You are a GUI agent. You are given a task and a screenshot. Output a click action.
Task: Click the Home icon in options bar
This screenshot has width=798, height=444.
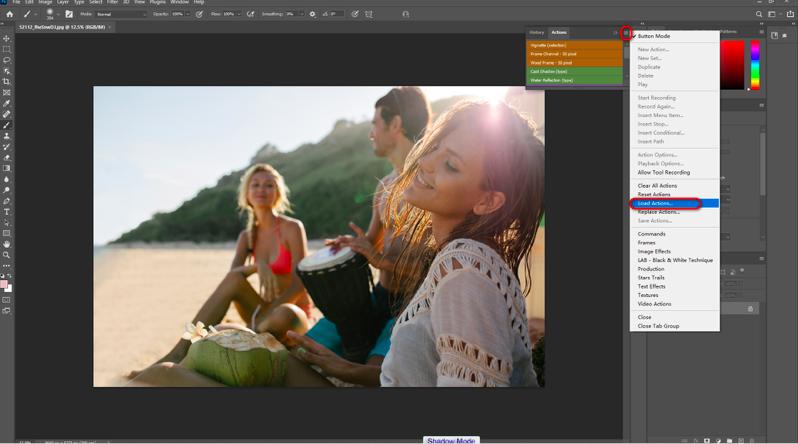point(9,14)
